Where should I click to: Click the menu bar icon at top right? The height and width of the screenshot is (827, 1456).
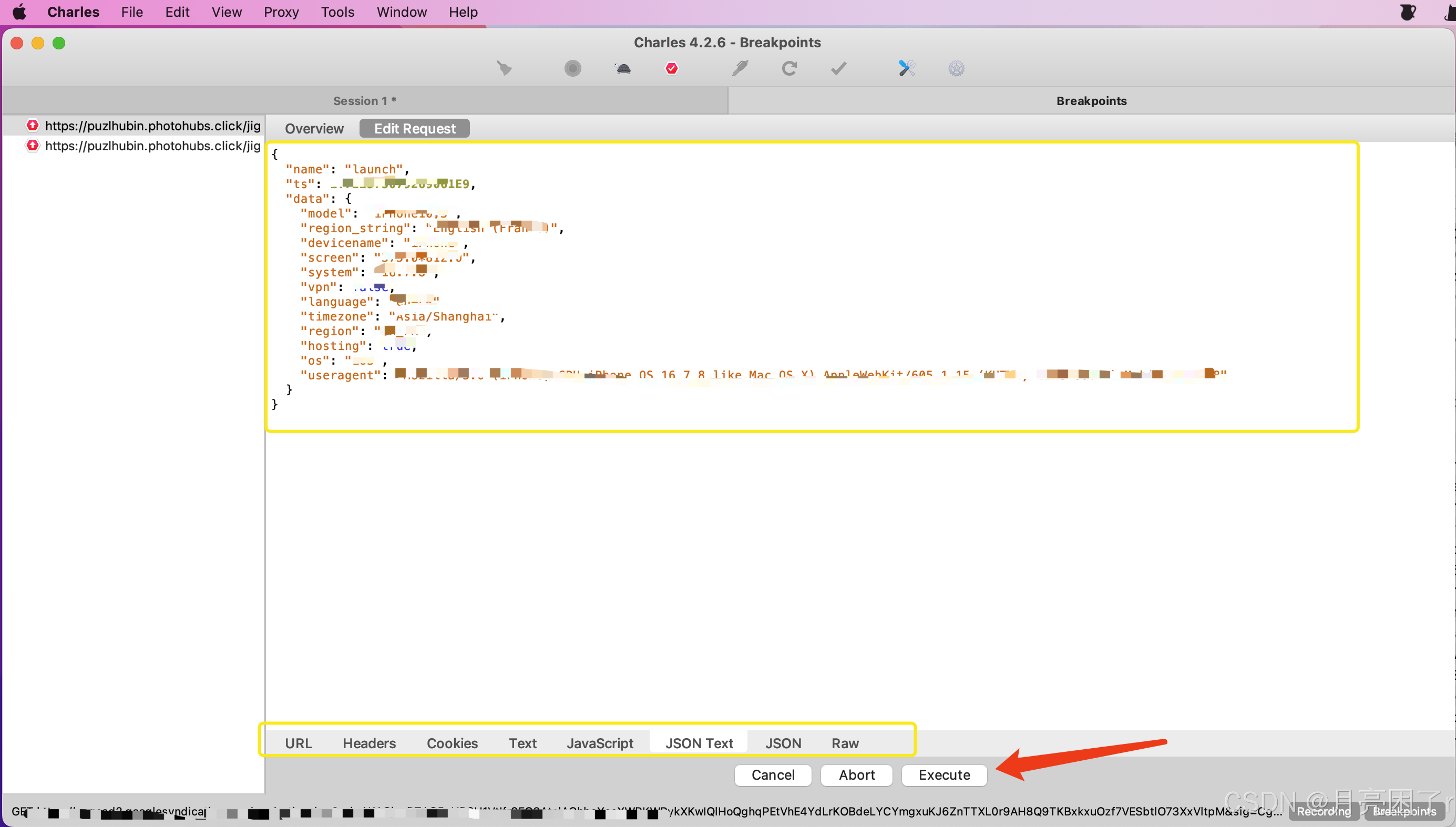(x=1408, y=12)
